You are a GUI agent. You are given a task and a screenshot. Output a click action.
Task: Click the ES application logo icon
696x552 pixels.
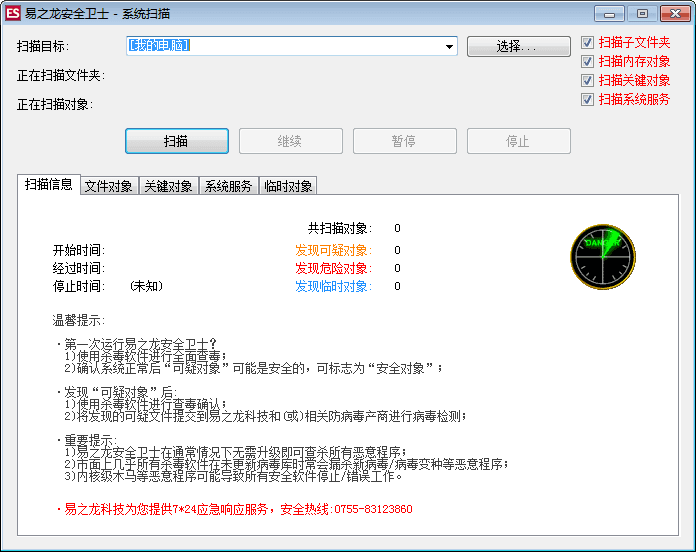click(12, 13)
